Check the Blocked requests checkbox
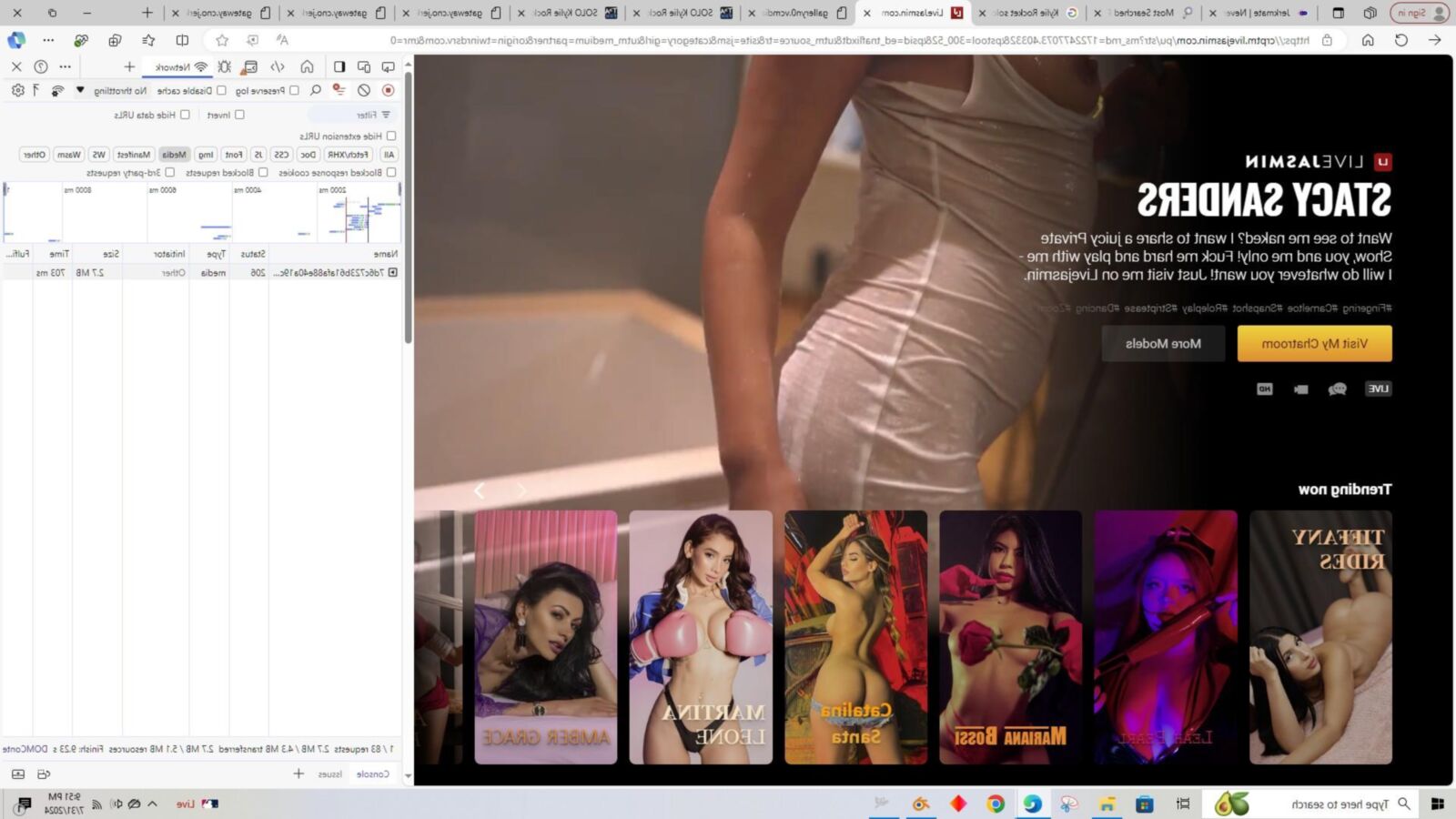 point(263,172)
